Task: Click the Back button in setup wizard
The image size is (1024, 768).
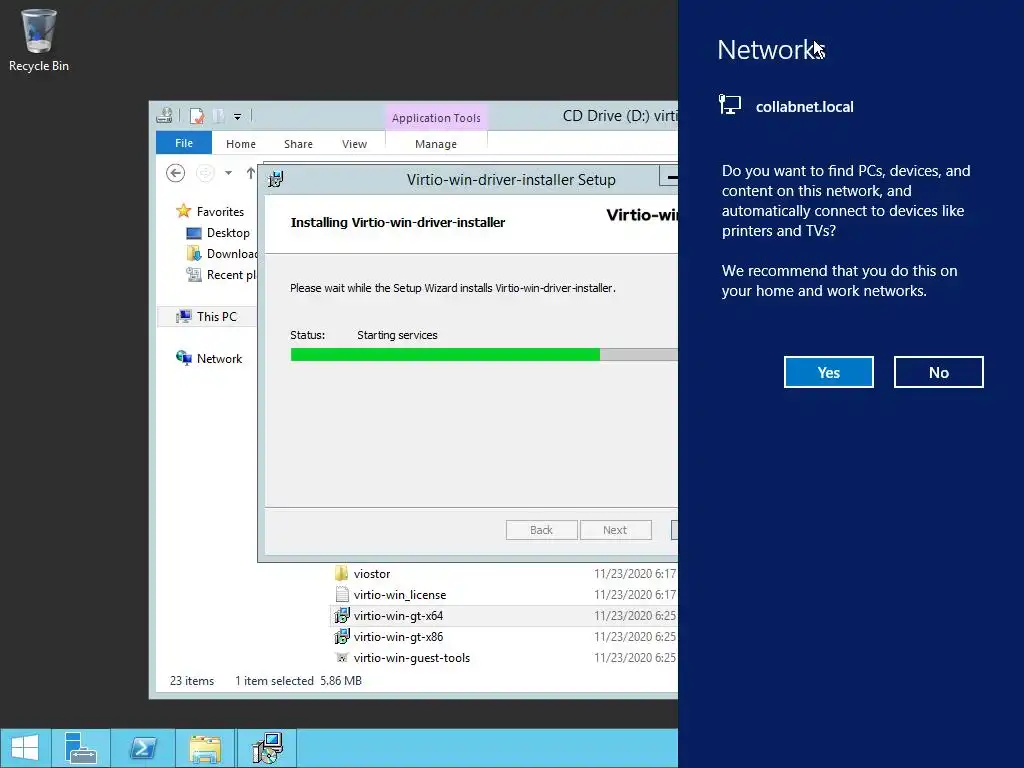Action: point(541,530)
